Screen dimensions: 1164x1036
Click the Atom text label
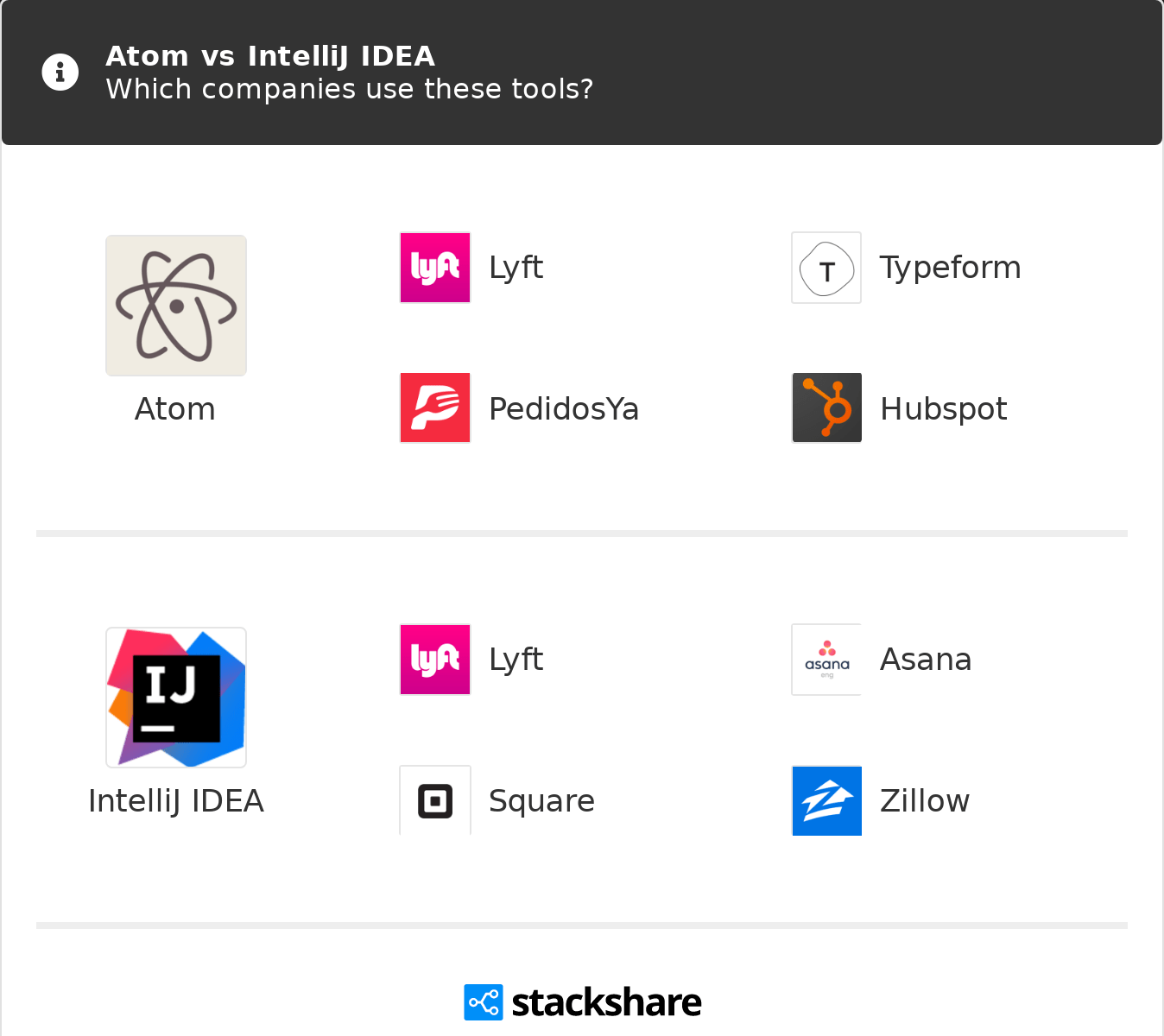175,409
